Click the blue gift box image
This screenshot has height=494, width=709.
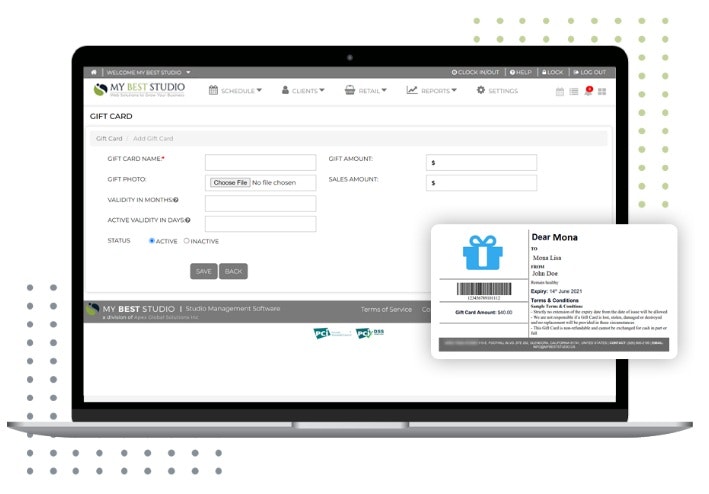pyautogui.click(x=482, y=253)
